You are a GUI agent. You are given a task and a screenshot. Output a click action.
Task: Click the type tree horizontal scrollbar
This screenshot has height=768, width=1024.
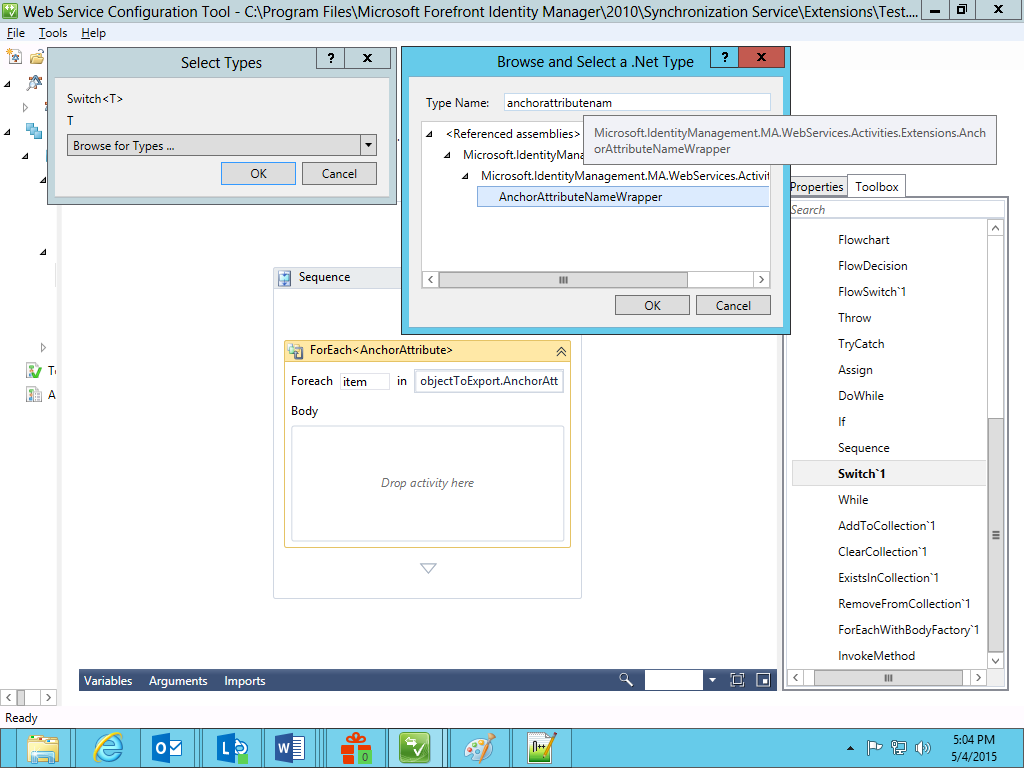[x=595, y=280]
